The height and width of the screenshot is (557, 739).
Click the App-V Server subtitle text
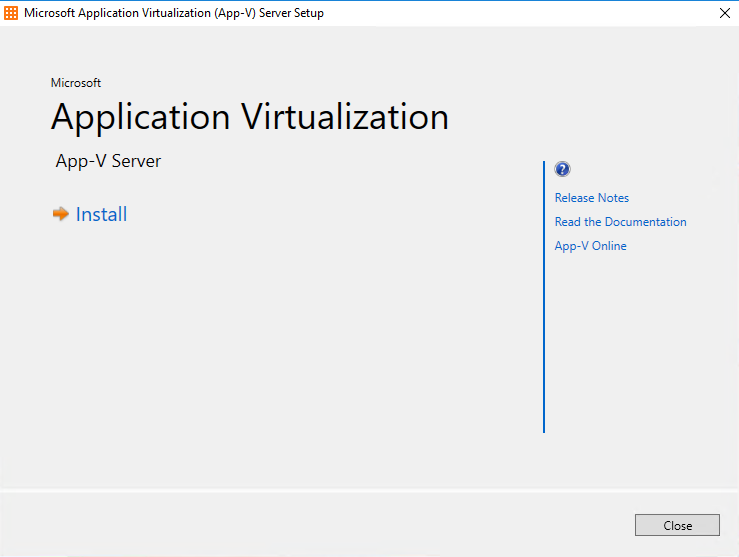(108, 161)
